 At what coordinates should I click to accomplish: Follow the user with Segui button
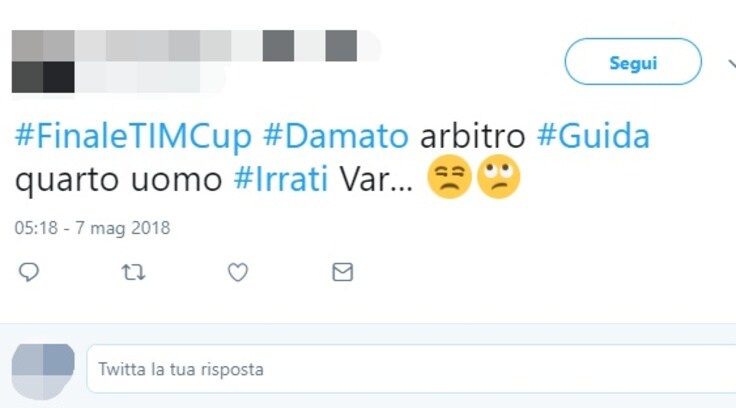pos(633,62)
